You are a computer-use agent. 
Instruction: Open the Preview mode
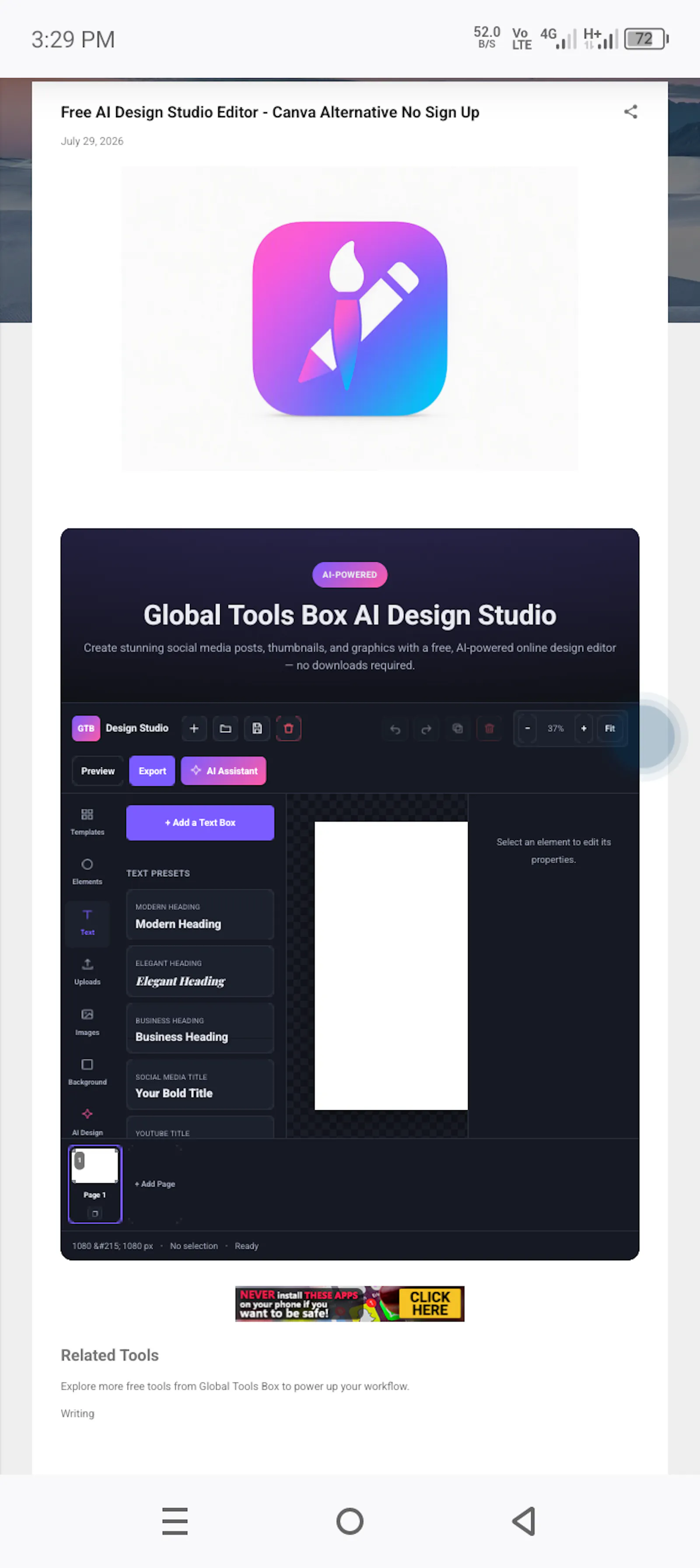(x=98, y=771)
